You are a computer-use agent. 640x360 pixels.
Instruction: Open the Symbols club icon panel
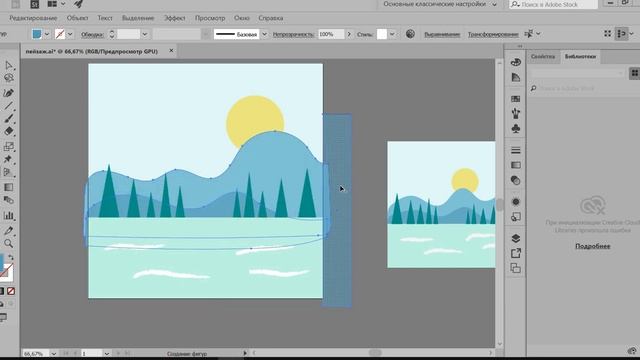tap(516, 129)
